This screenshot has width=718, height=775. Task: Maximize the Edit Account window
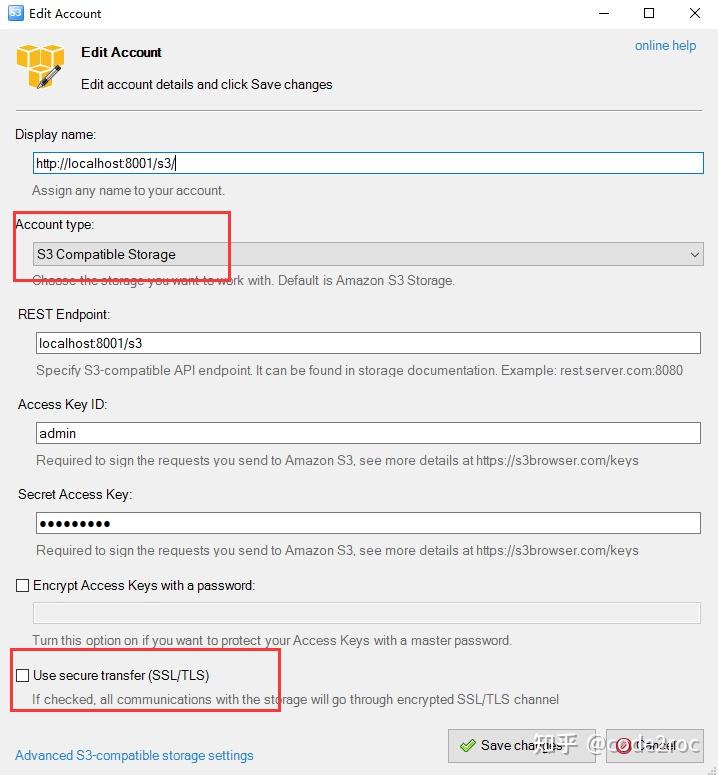coord(649,13)
